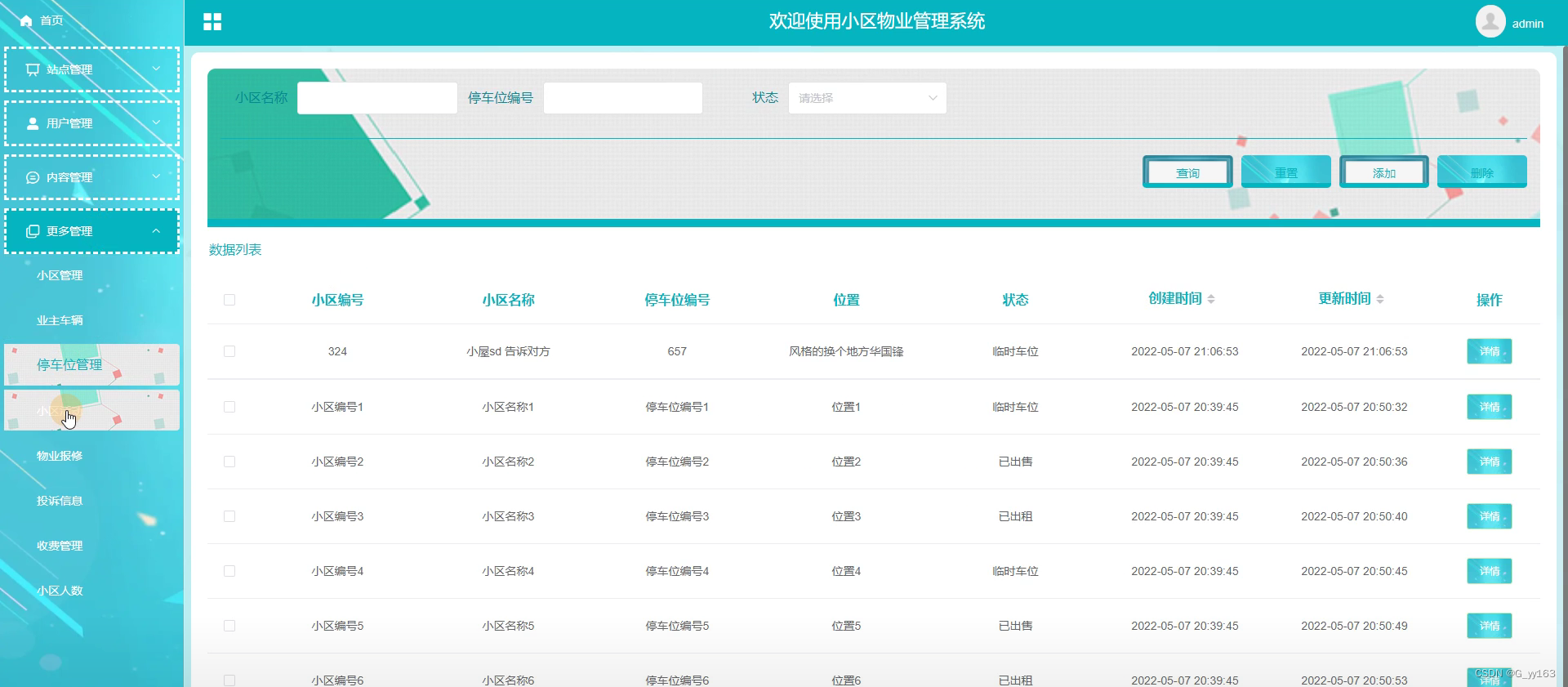Click the 更多管理 copy icon

(x=33, y=231)
